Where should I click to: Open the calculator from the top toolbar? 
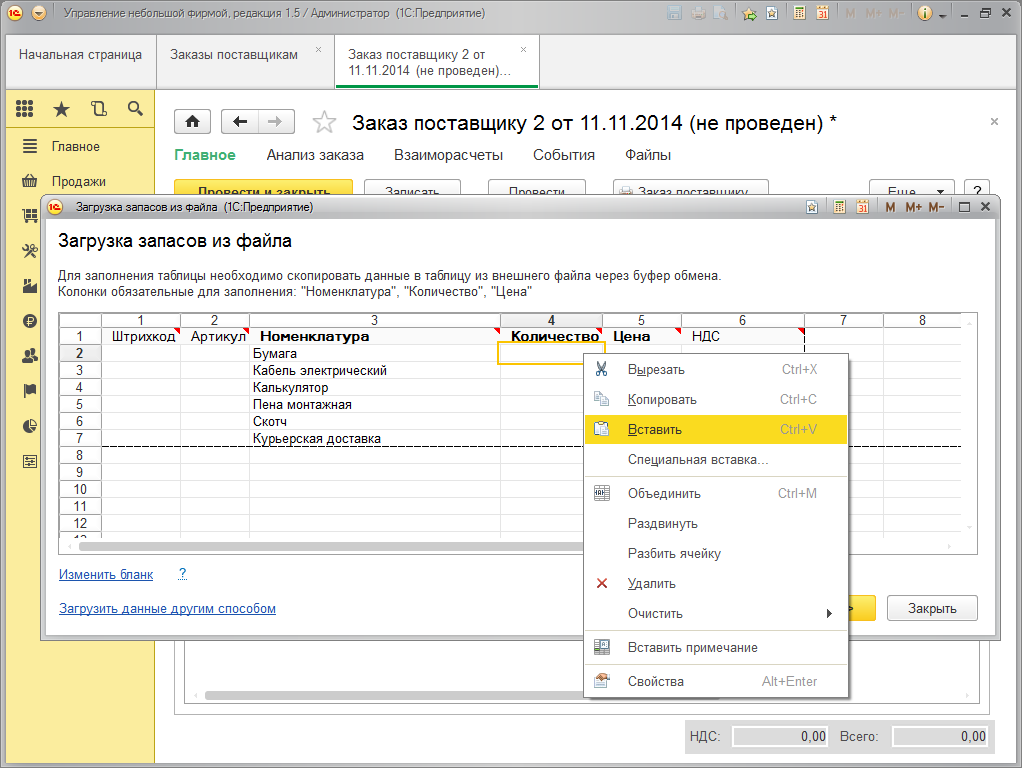coord(799,14)
